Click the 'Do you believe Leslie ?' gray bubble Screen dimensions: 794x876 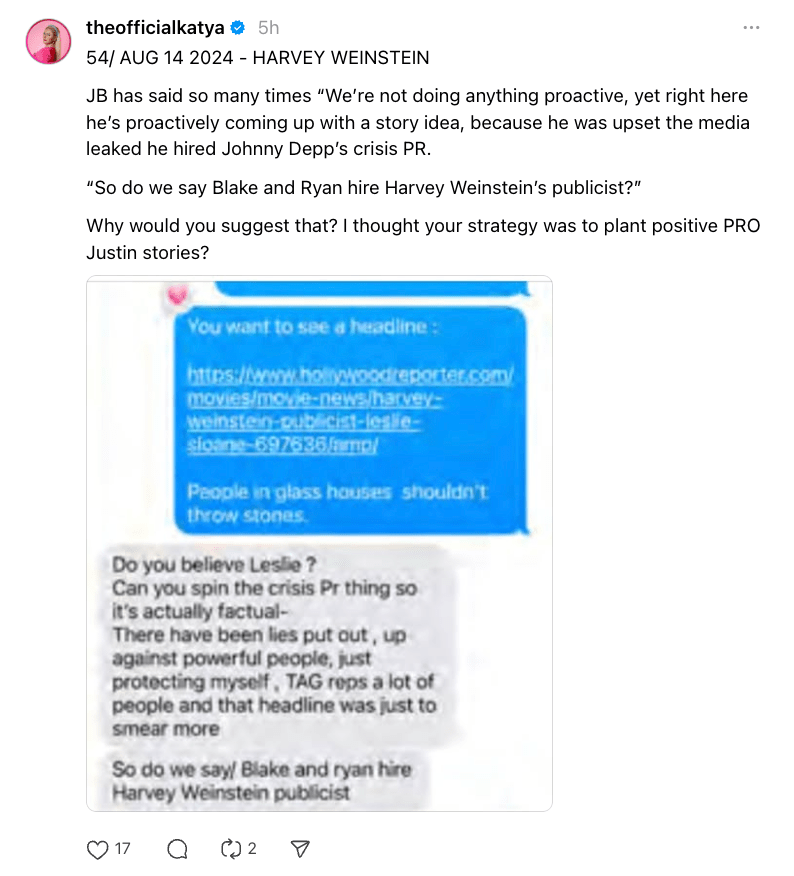pos(278,646)
